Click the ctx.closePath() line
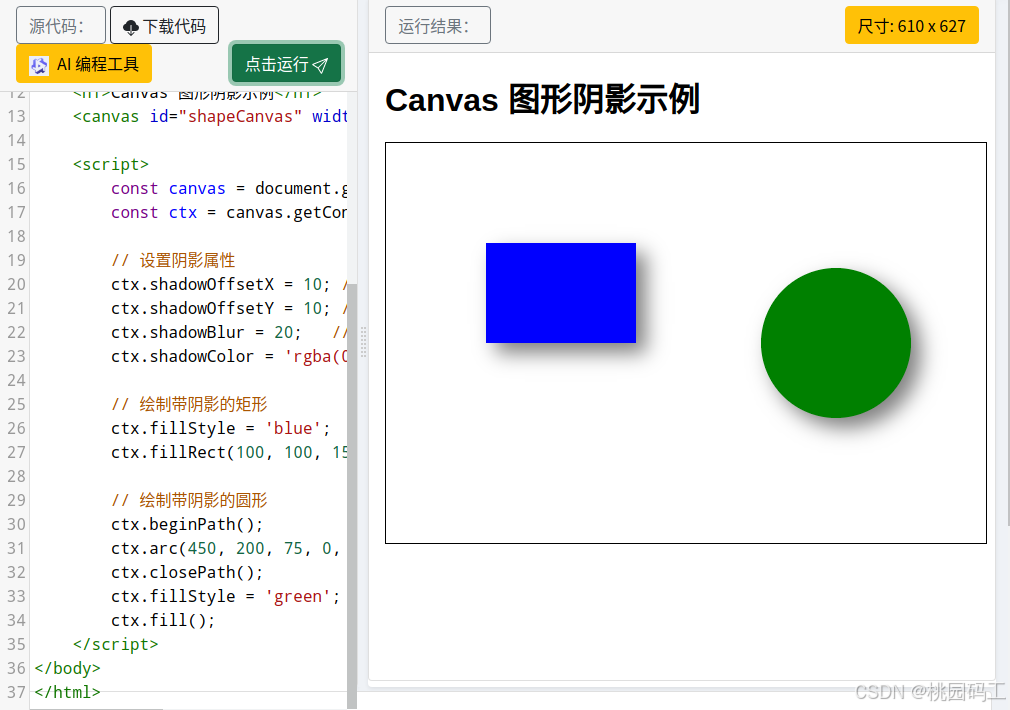The width and height of the screenshot is (1010, 710). (x=187, y=572)
